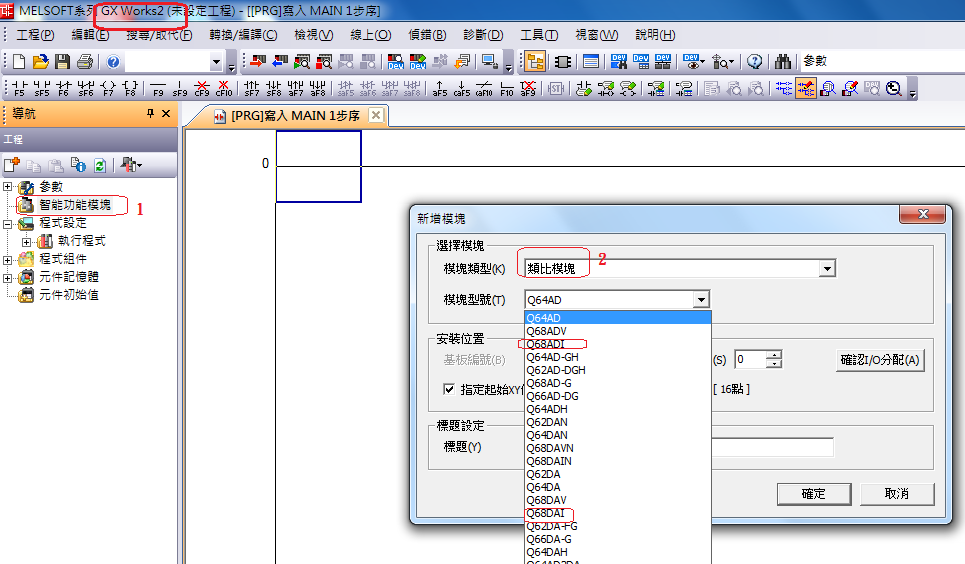
Task: Expand the 元件記憶體 tree node
Action: (9, 277)
